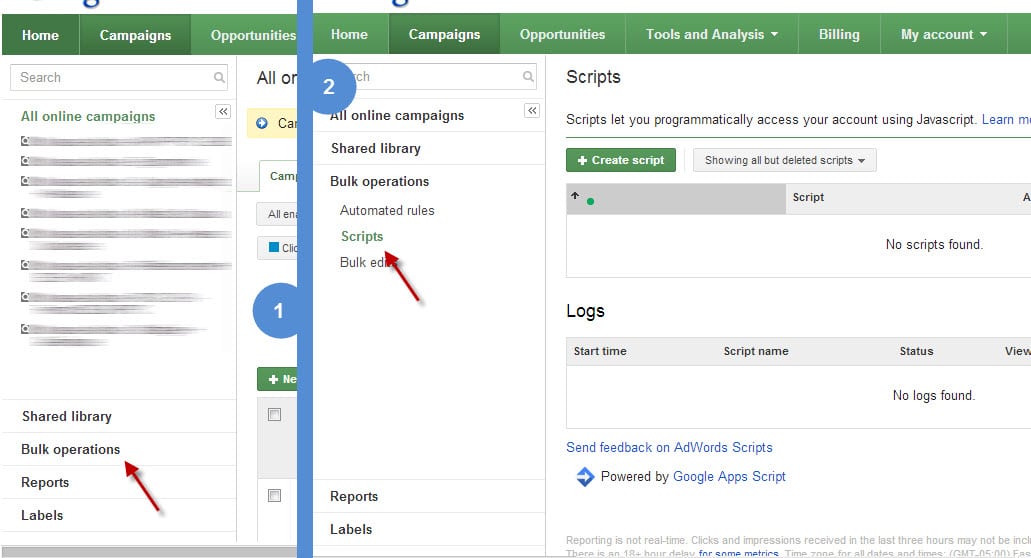Expand the My account dropdown
This screenshot has width=1031, height=558.
(943, 34)
